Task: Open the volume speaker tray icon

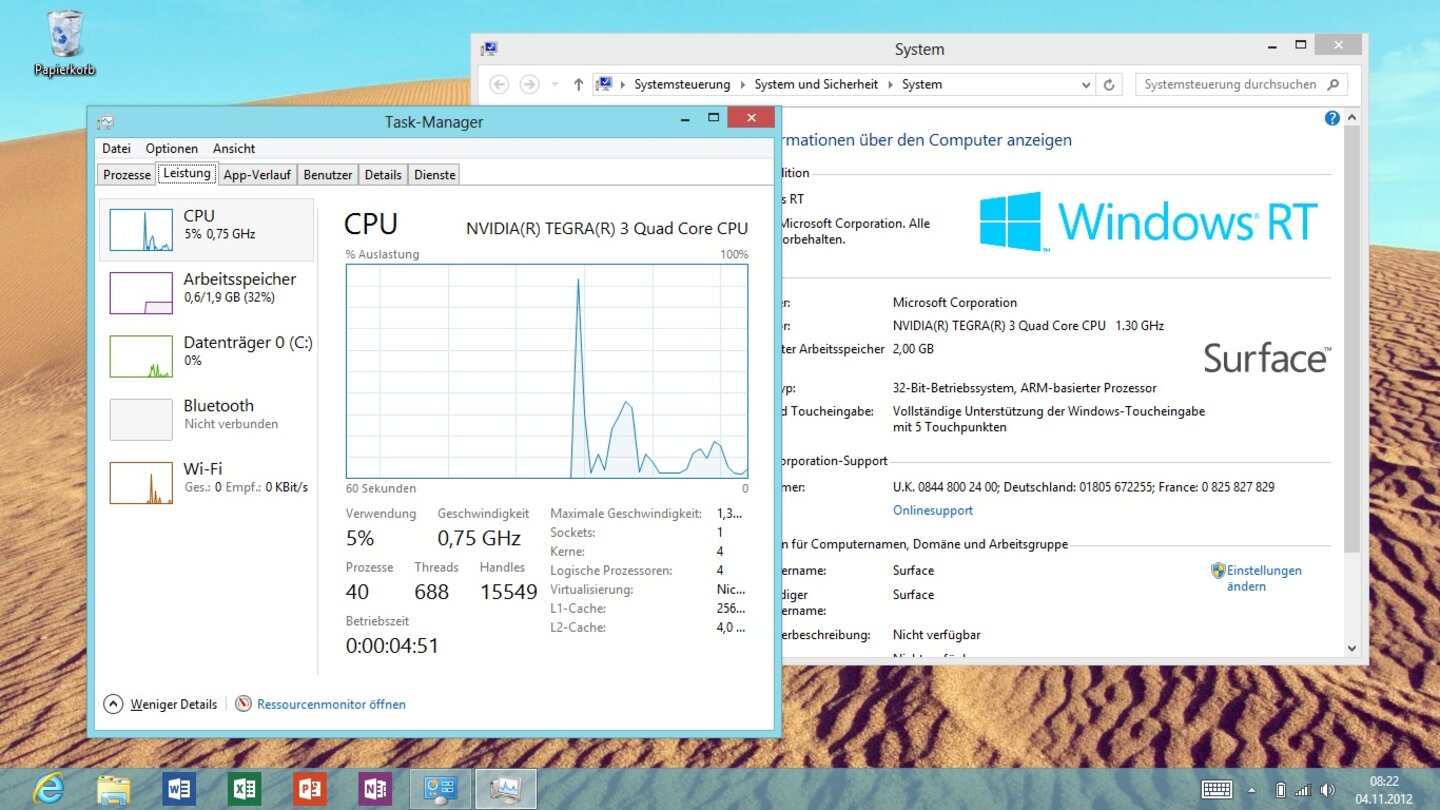Action: point(1328,790)
